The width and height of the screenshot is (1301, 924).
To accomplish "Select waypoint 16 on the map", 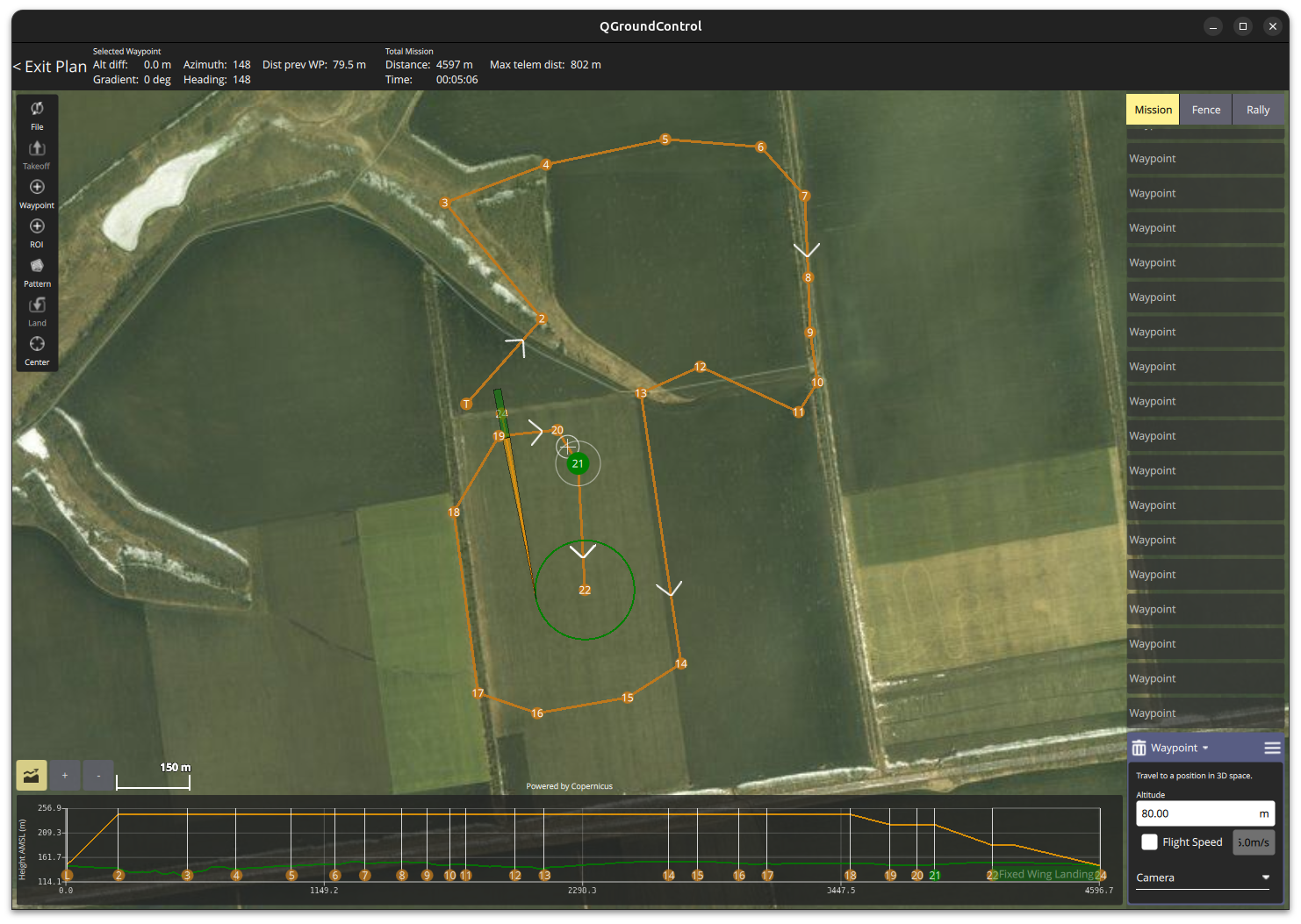I will (x=537, y=713).
